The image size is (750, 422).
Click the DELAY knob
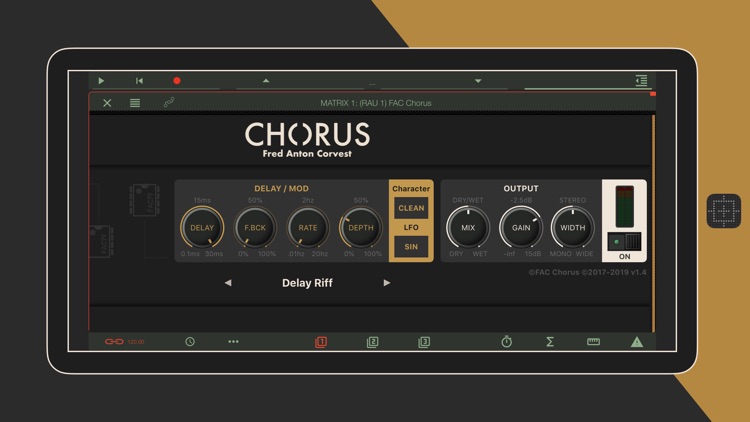pos(202,228)
